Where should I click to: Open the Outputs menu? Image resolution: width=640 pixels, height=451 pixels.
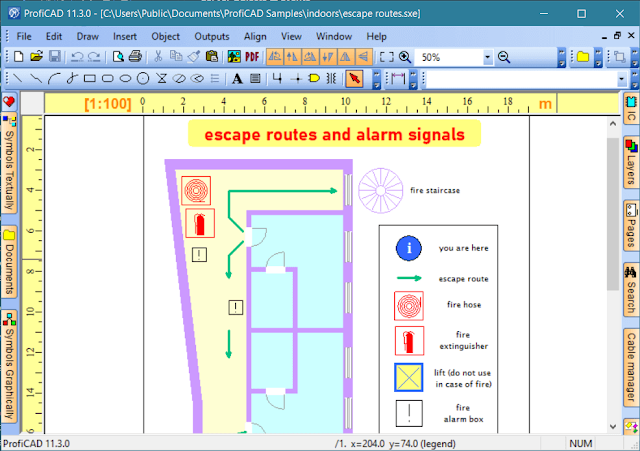pyautogui.click(x=212, y=36)
